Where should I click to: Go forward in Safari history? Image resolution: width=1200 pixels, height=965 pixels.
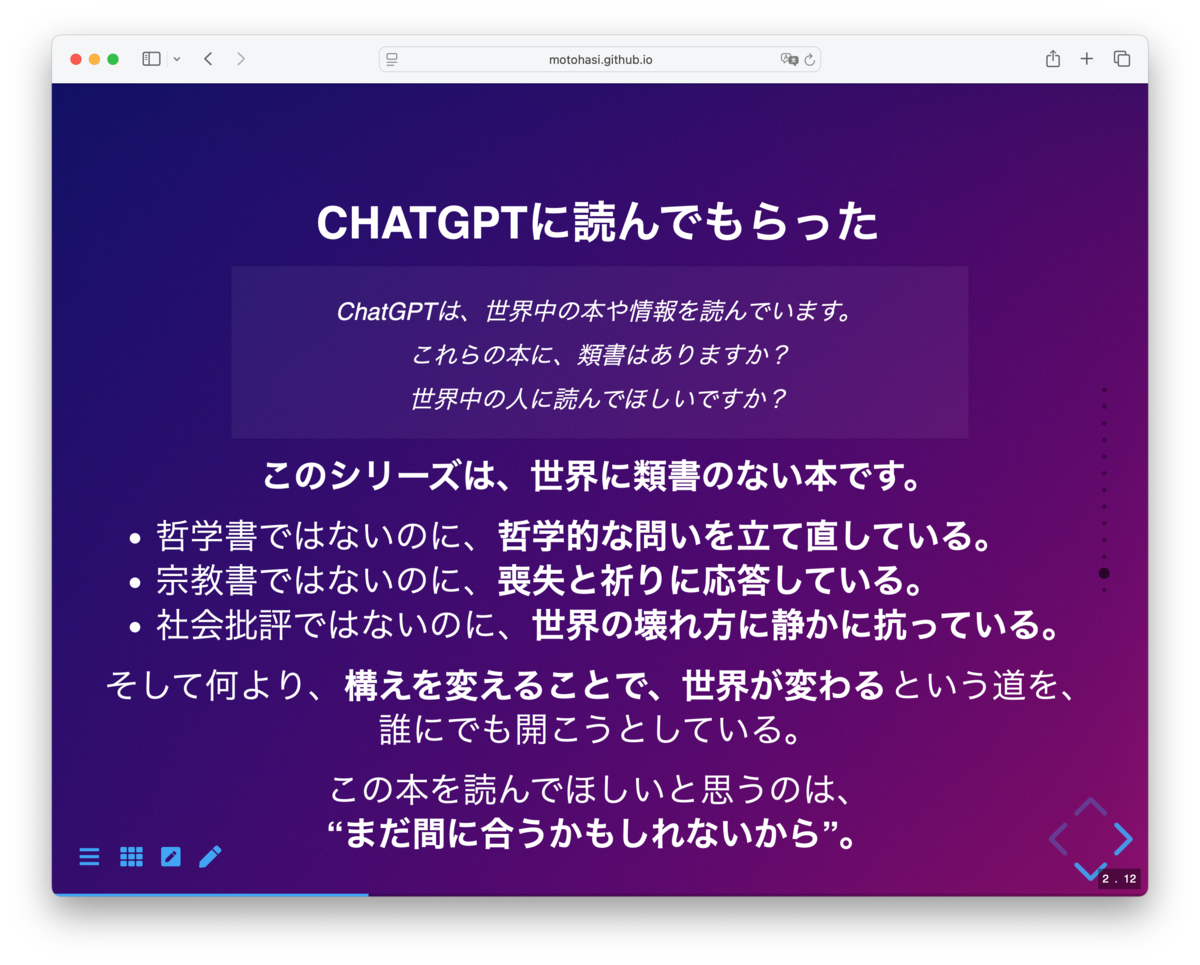(241, 59)
